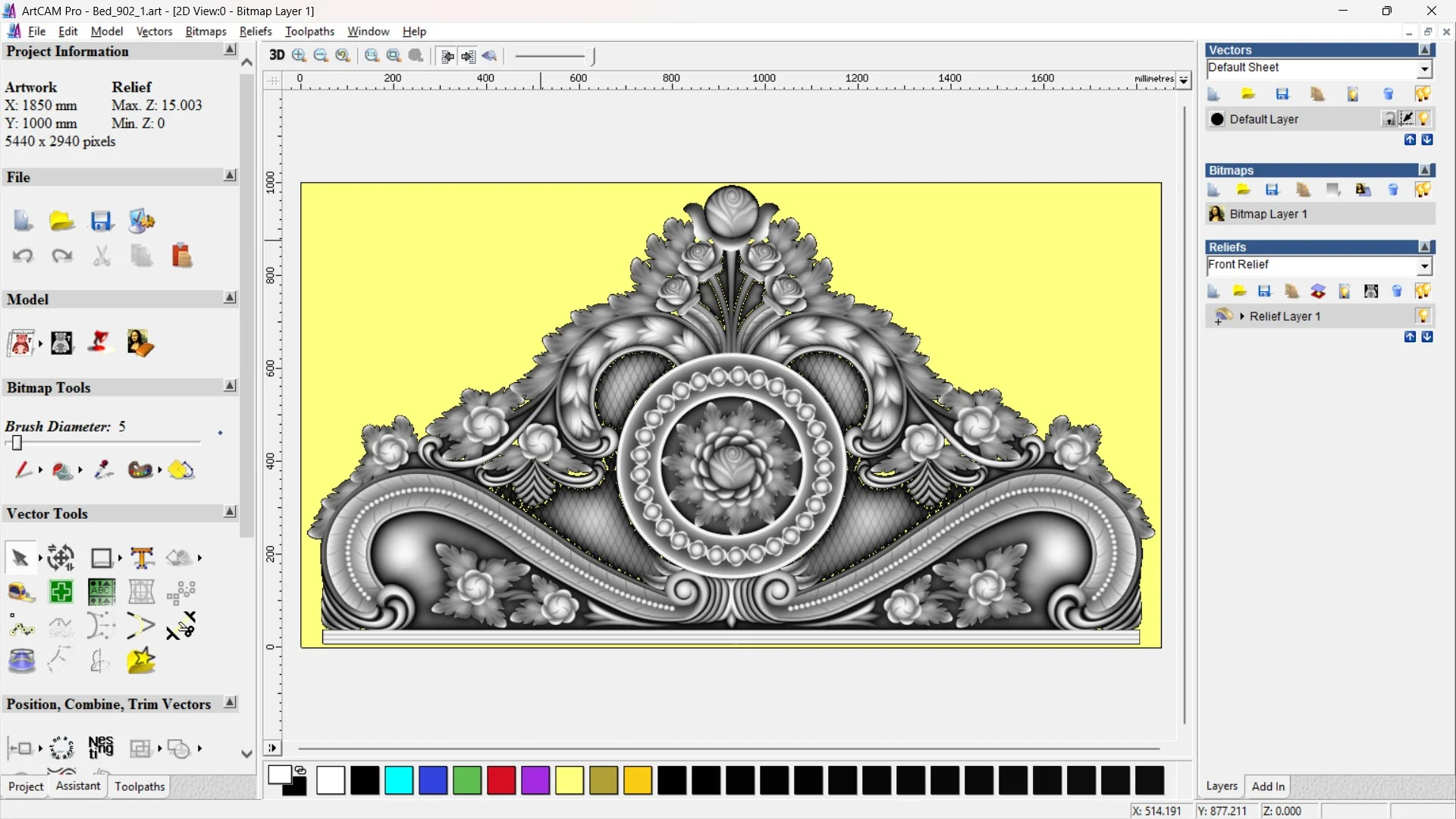
Task: Switch to the Toolpaths tab
Action: pyautogui.click(x=140, y=786)
